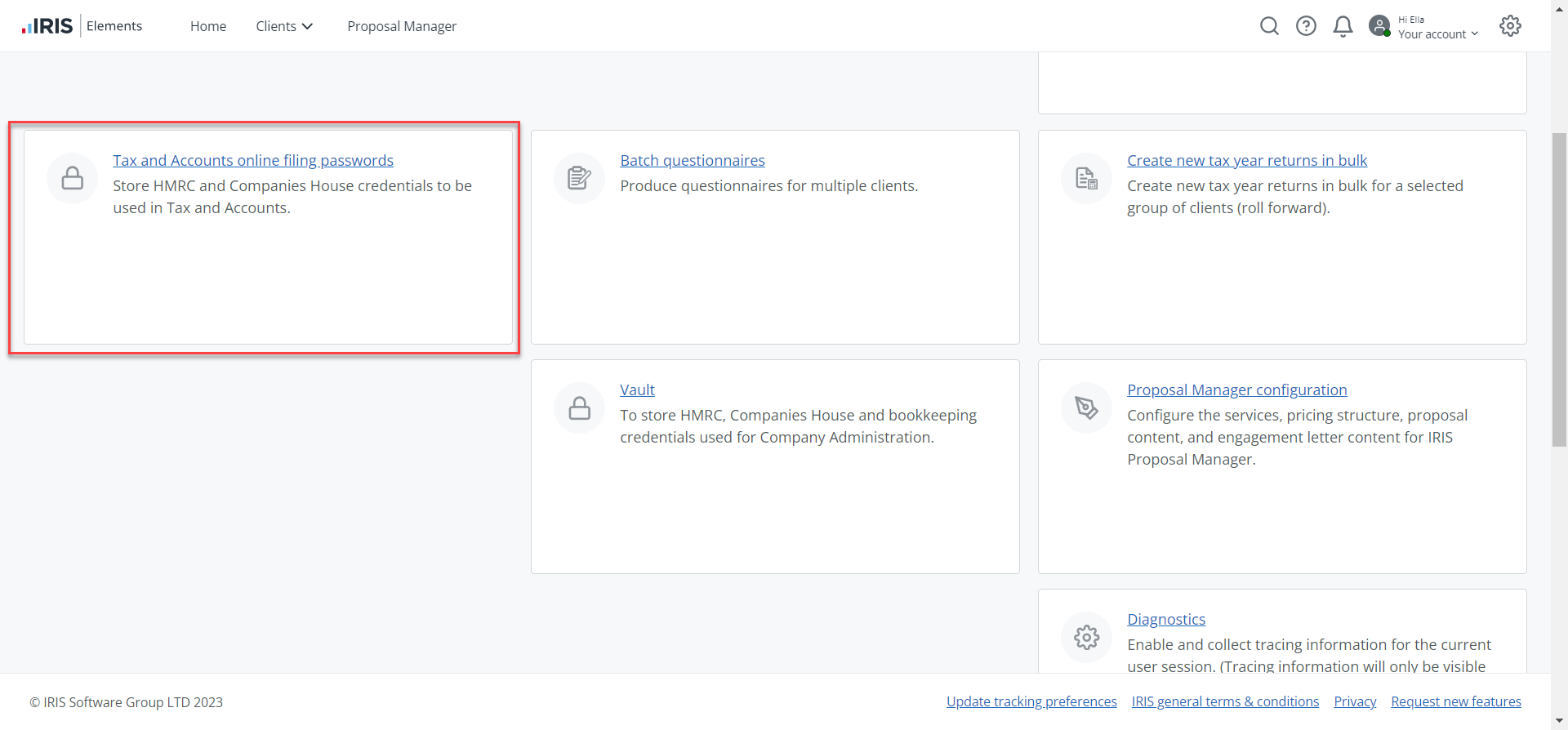
Task: Click the bulk tax returns document icon
Action: coord(1086,178)
